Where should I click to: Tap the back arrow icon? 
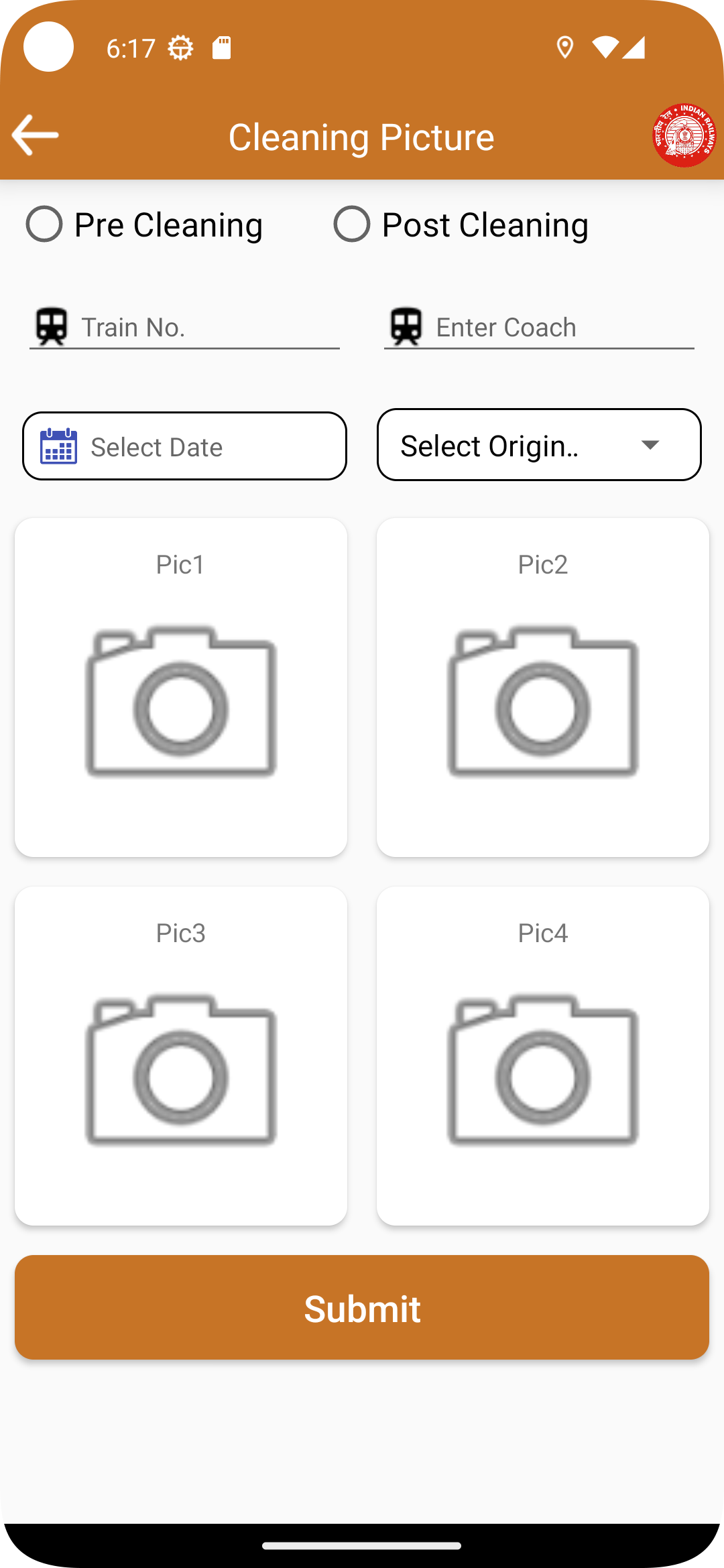click(x=36, y=135)
